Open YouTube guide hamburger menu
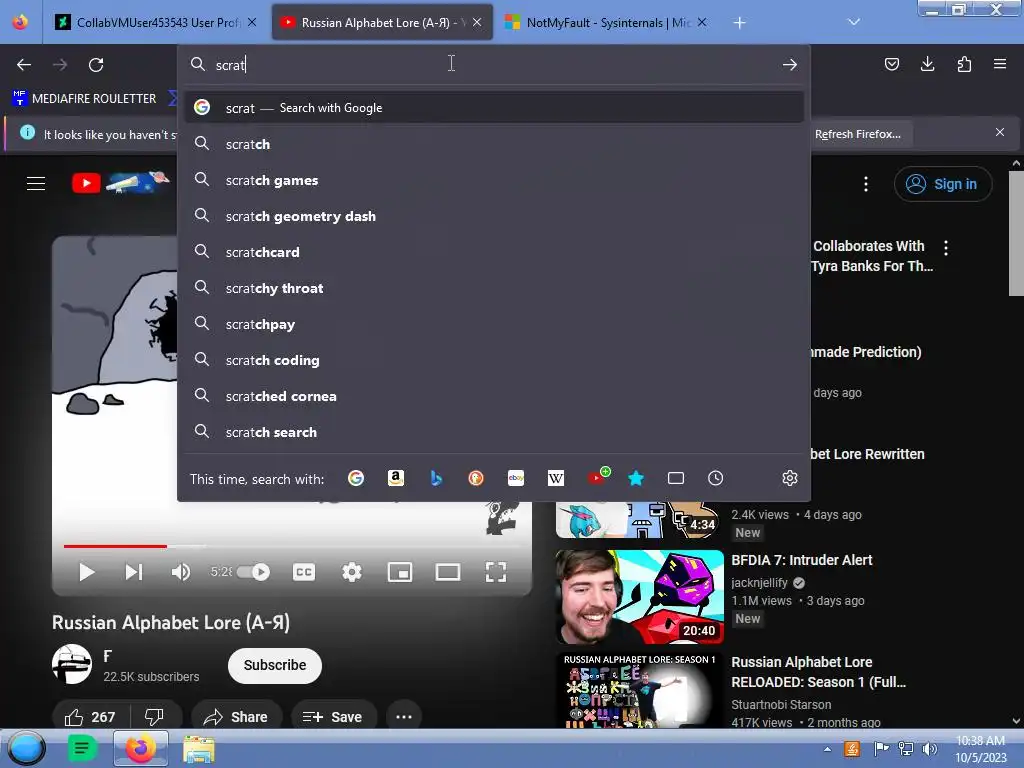 (36, 184)
